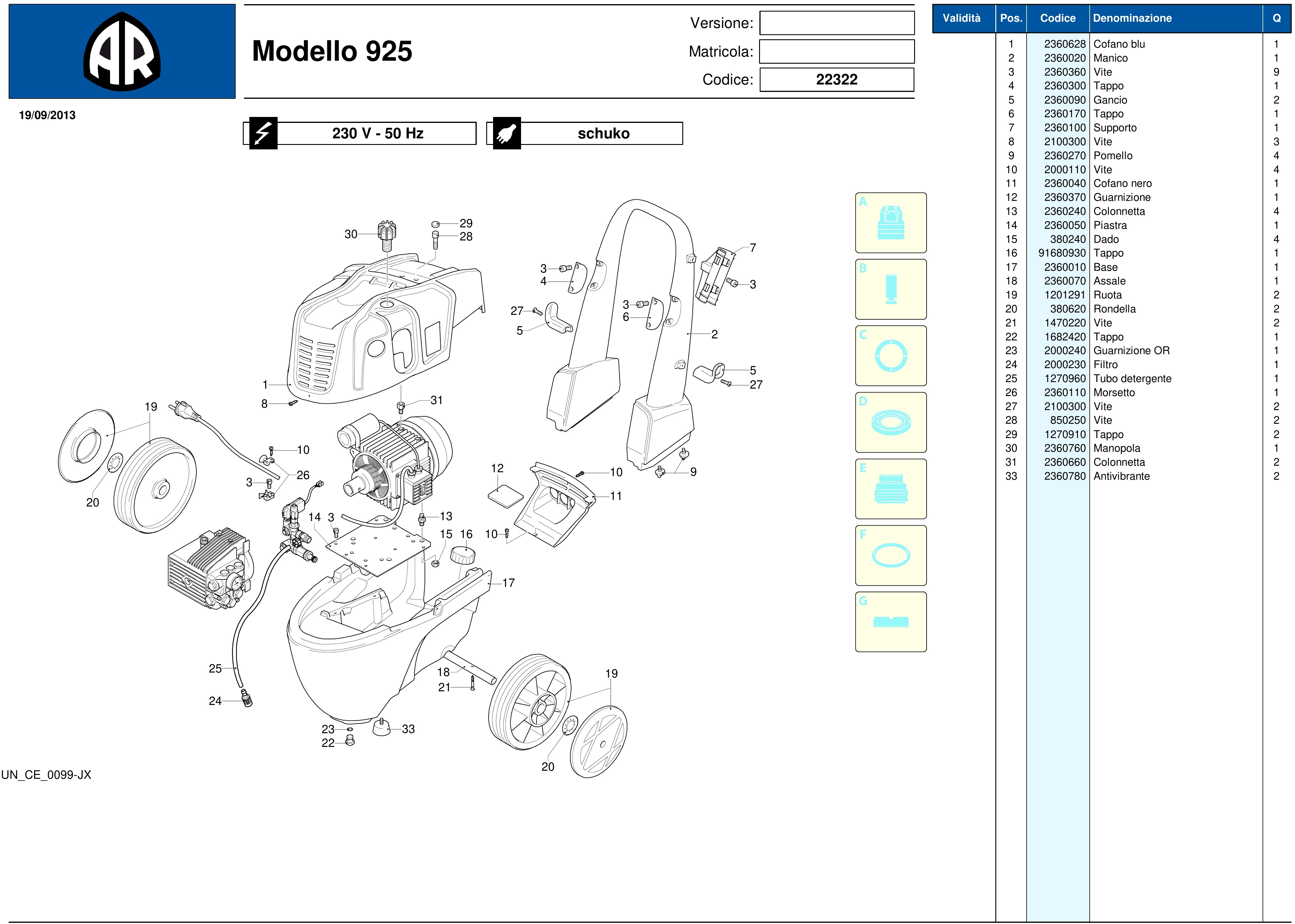Open thumbnail E bellows part
This screenshot has width=1295, height=924.
[890, 489]
